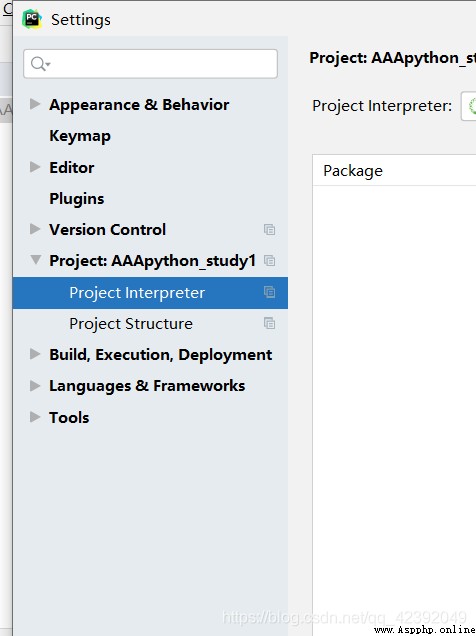Click the copy icon beside Project: AAApython_study1
The width and height of the screenshot is (476, 636).
[x=270, y=260]
